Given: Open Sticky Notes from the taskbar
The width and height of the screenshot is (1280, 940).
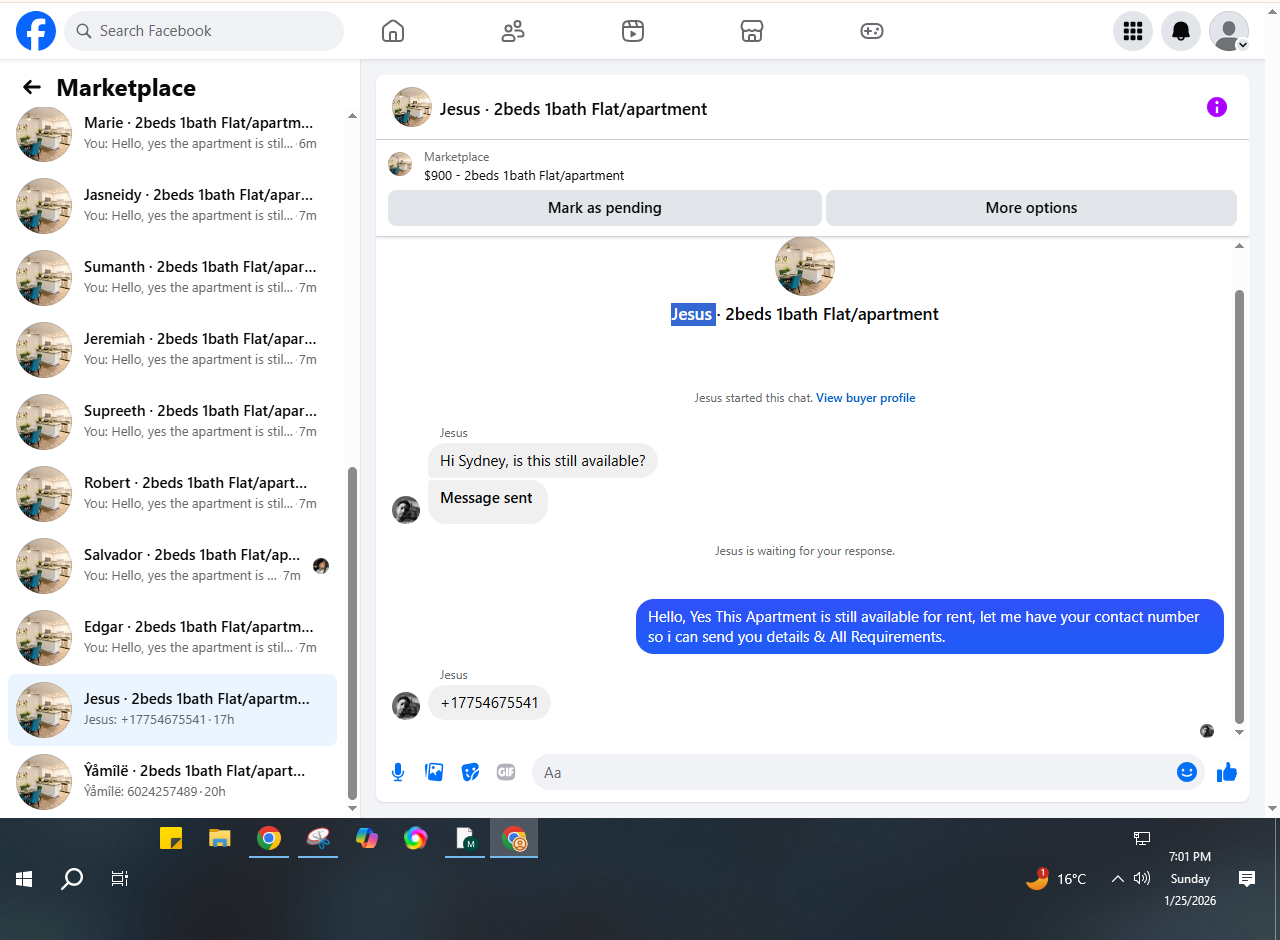Looking at the screenshot, I should pyautogui.click(x=171, y=838).
